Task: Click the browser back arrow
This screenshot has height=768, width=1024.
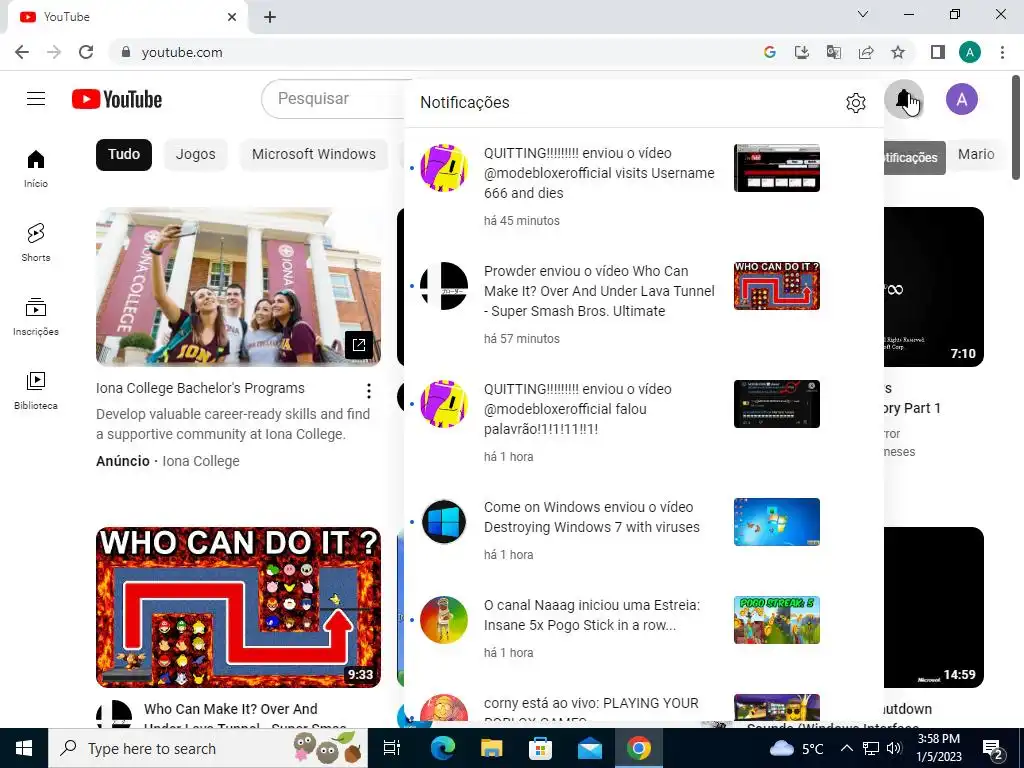Action: point(22,52)
